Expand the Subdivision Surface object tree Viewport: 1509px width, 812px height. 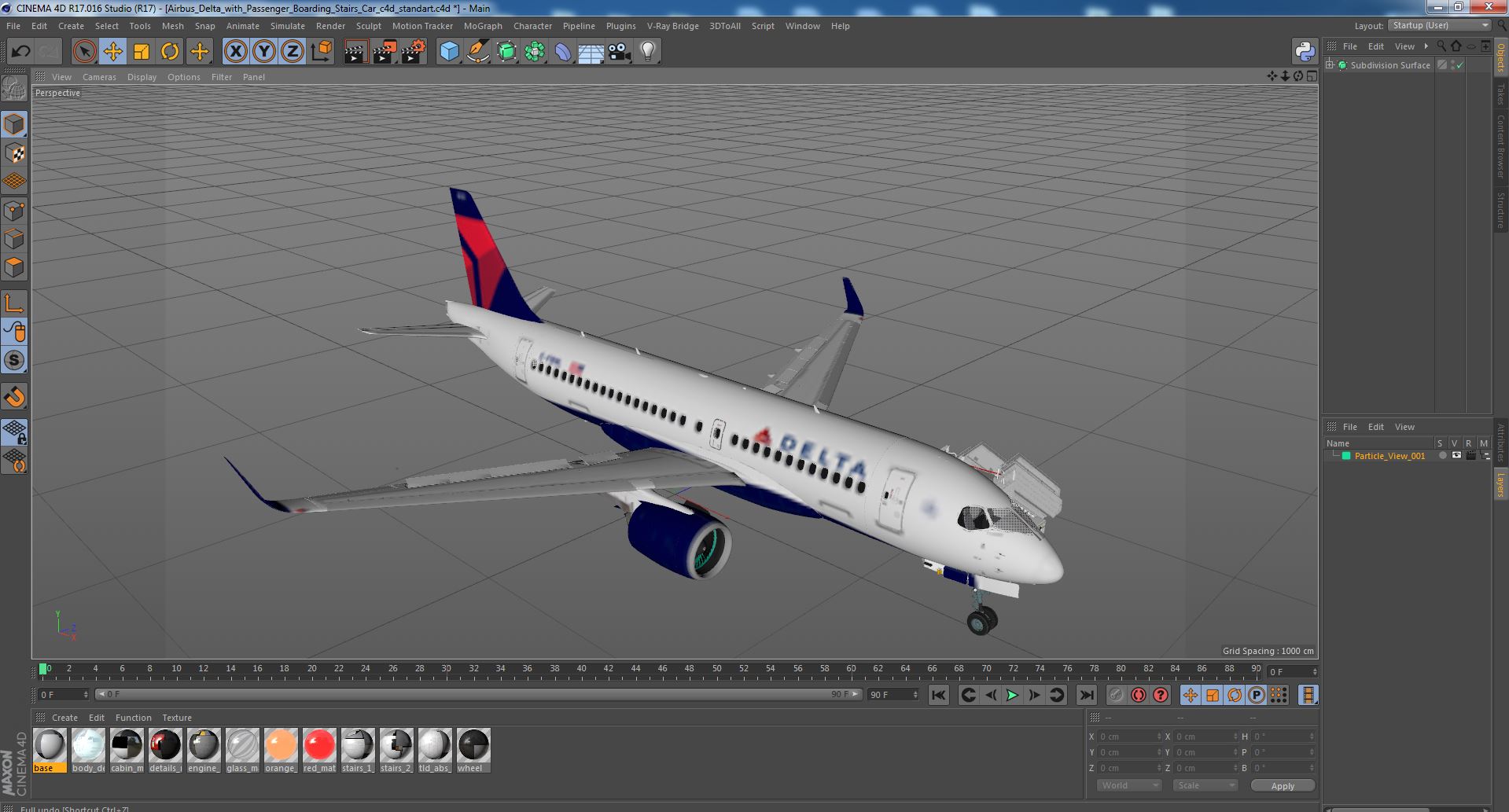1330,65
